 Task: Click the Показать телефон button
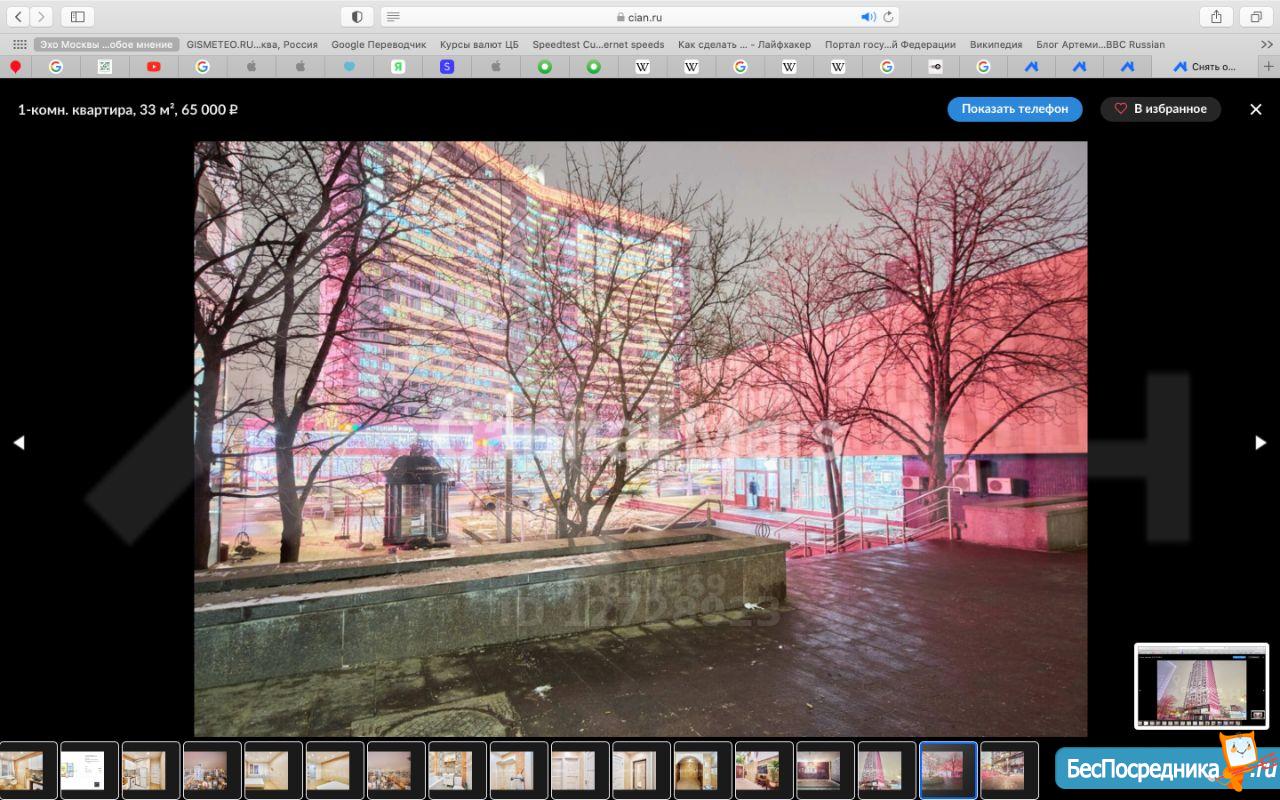[x=1014, y=109]
